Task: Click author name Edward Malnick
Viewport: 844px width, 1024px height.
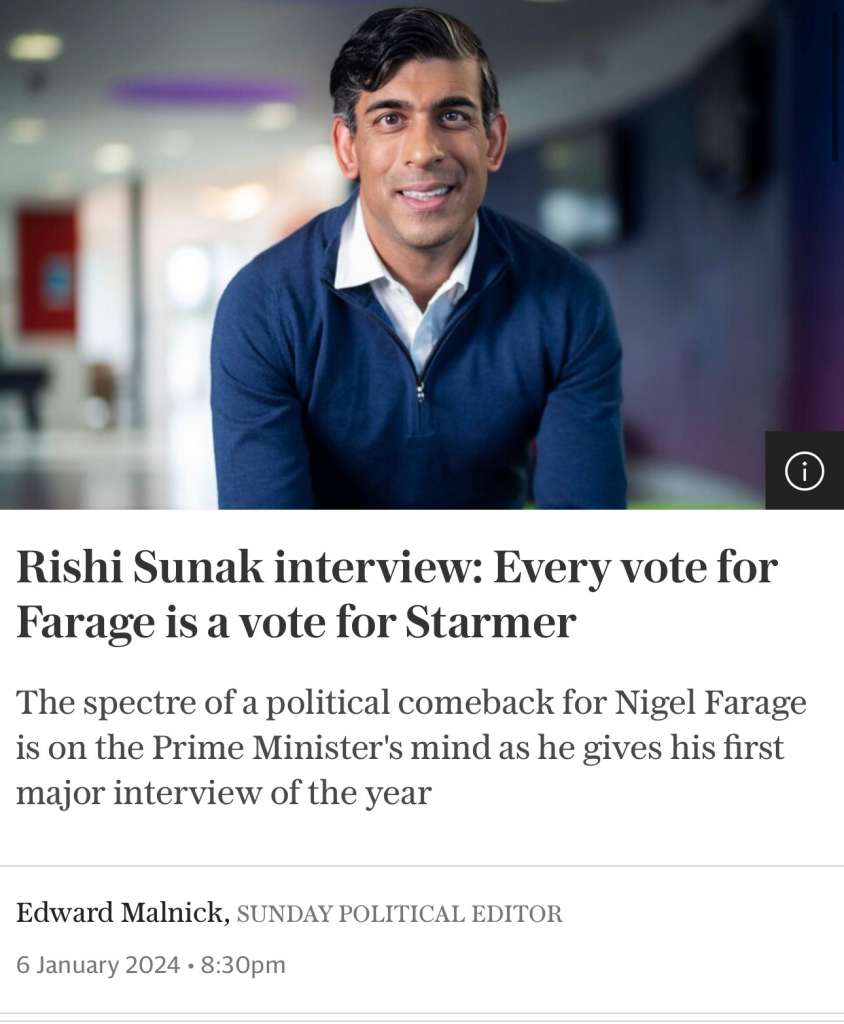Action: point(122,913)
